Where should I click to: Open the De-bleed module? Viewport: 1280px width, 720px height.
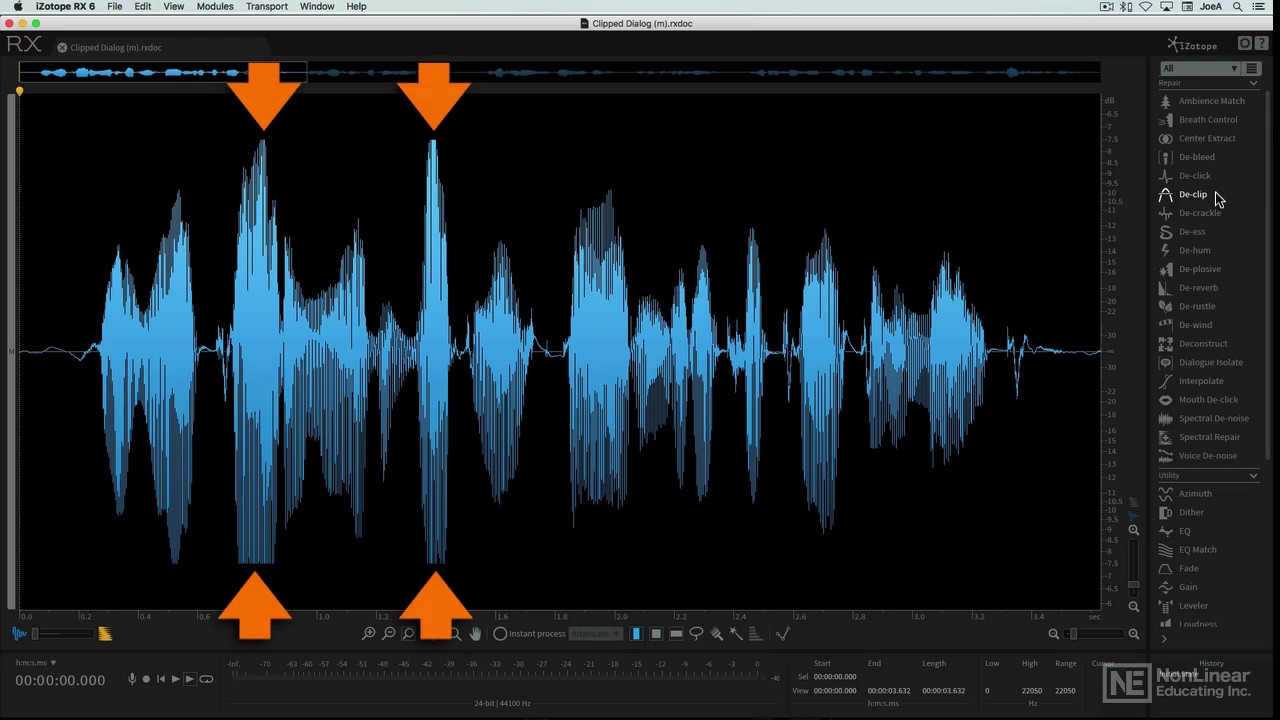(1187, 157)
